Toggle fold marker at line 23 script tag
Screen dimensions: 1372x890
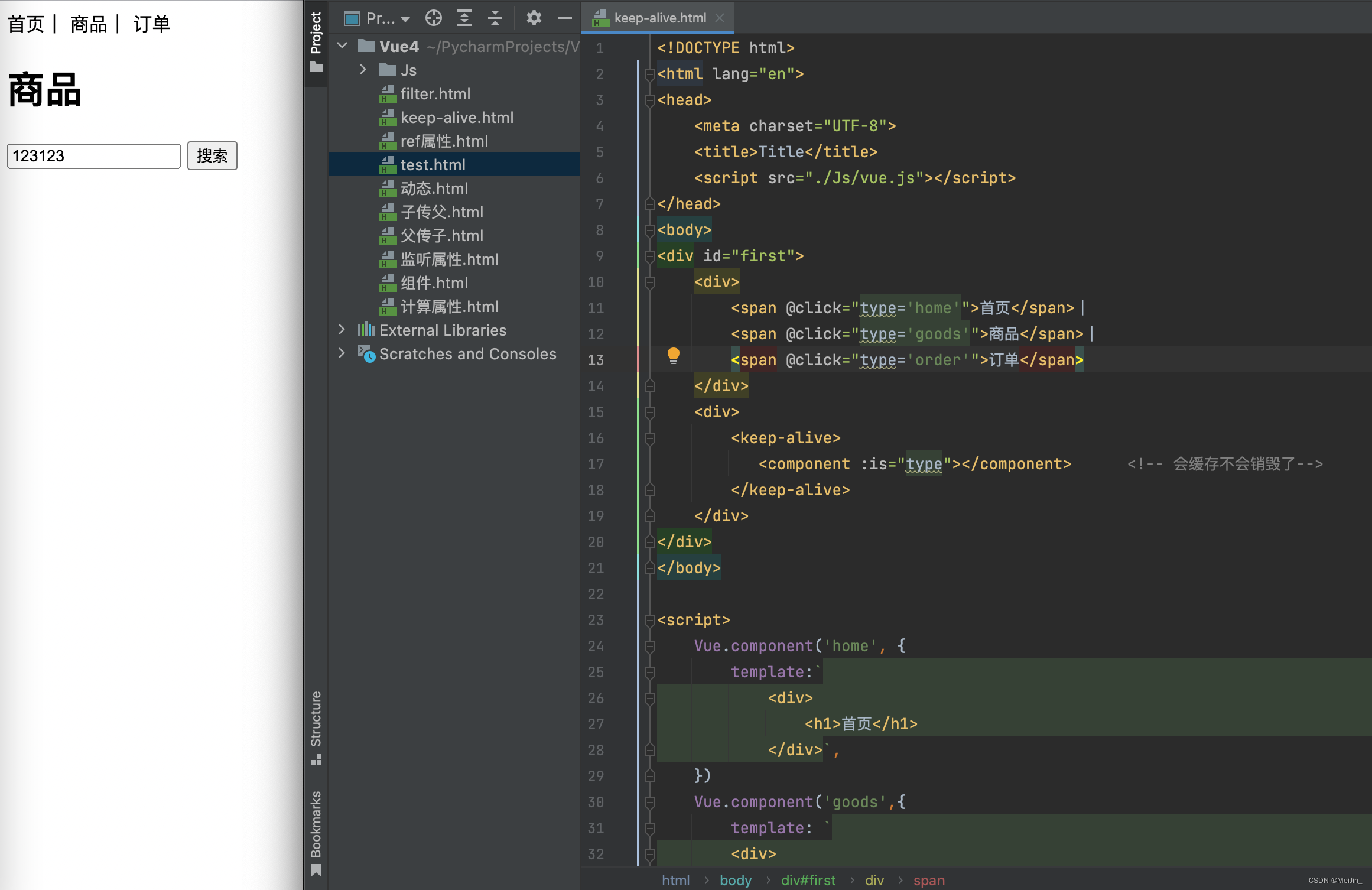[649, 620]
